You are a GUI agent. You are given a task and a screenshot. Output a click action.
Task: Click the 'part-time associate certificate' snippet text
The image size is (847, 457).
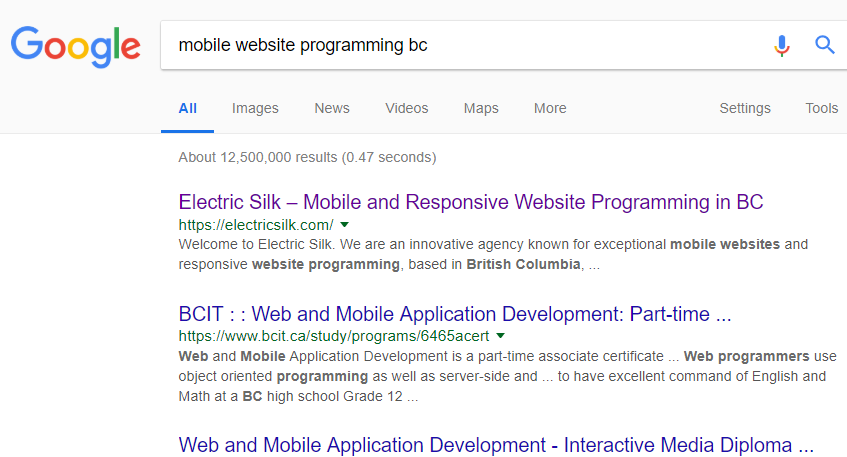click(570, 357)
